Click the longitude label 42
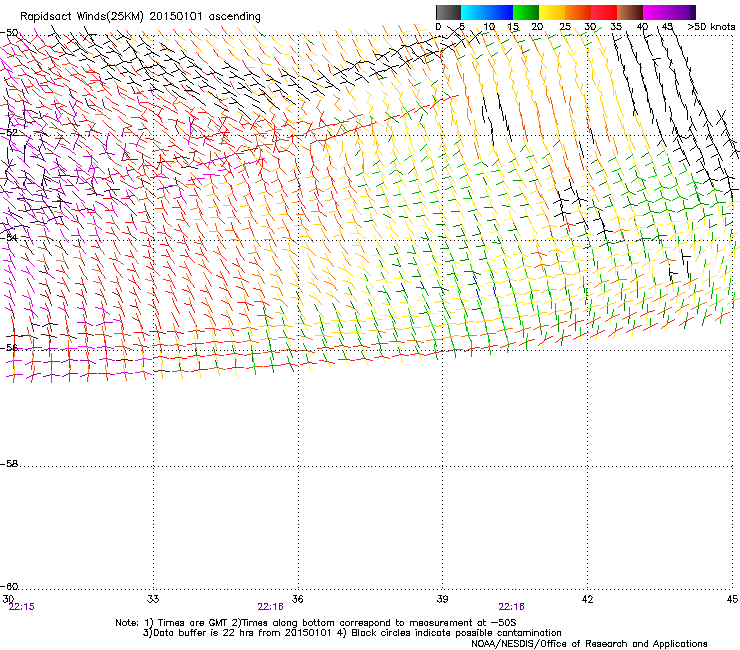The width and height of the screenshot is (740, 650). click(x=587, y=599)
